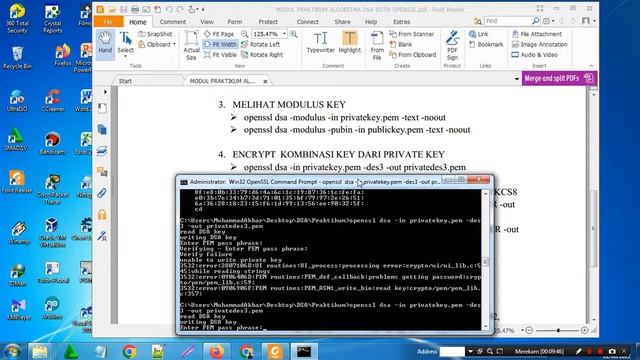
Task: Open the Bookmarks navigation panel
Action: click(102, 108)
